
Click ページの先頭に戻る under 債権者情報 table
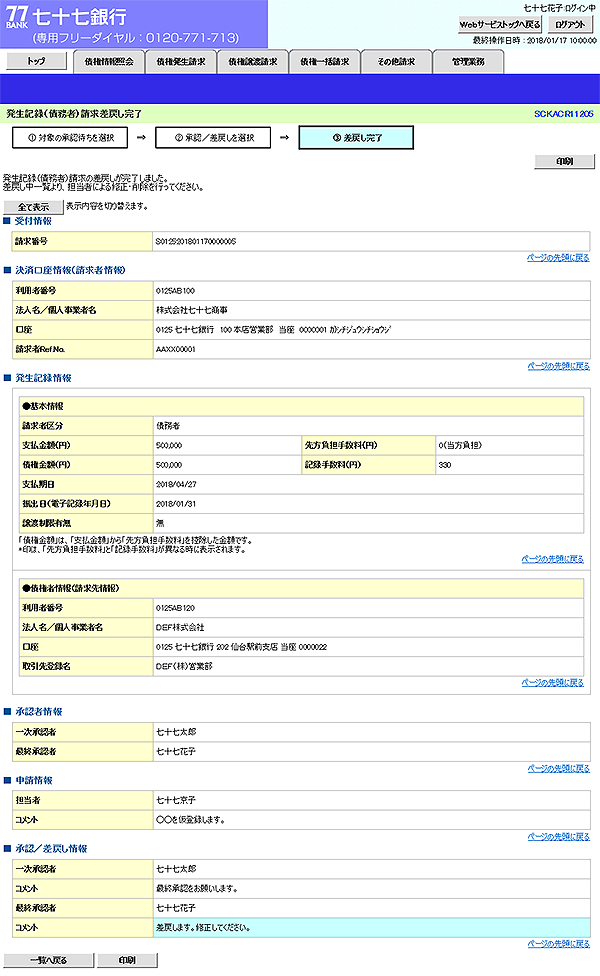coord(552,683)
